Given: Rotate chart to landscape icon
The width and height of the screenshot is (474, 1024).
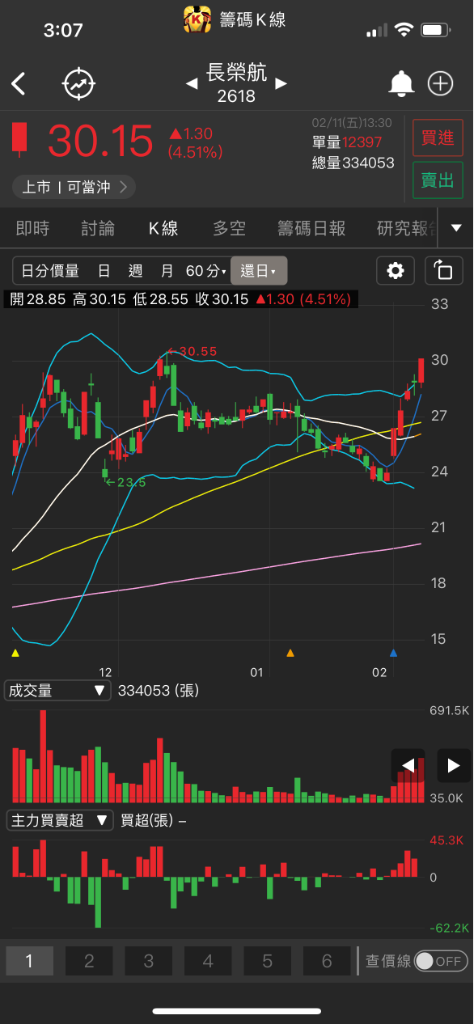Looking at the screenshot, I should tap(443, 270).
